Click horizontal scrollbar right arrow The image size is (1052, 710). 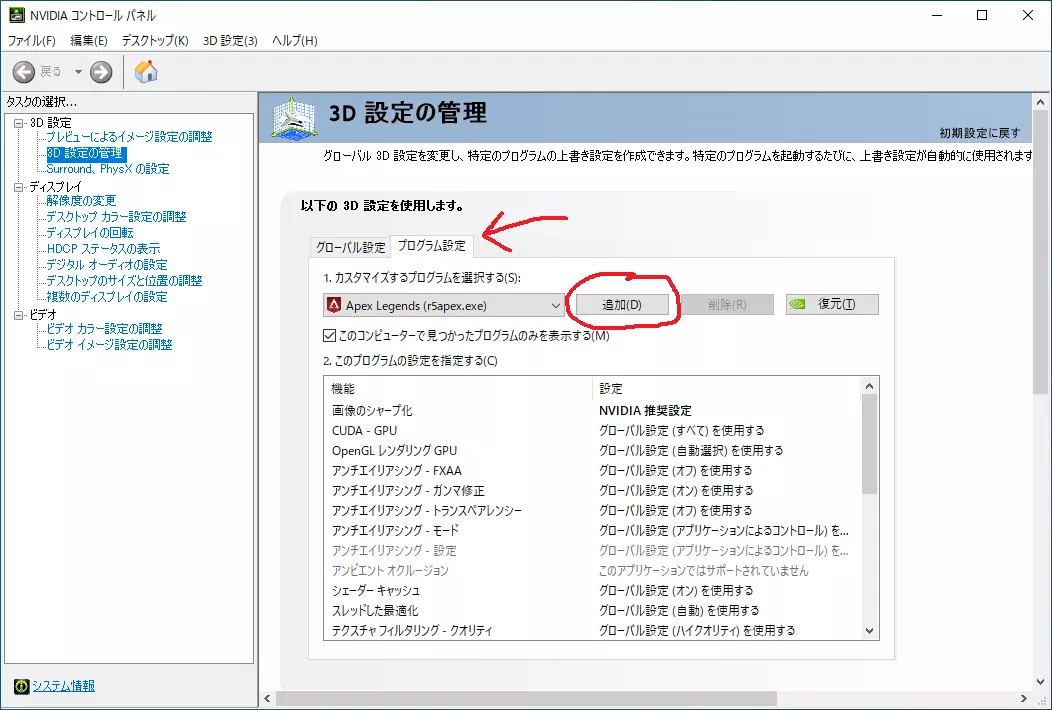[1023, 699]
